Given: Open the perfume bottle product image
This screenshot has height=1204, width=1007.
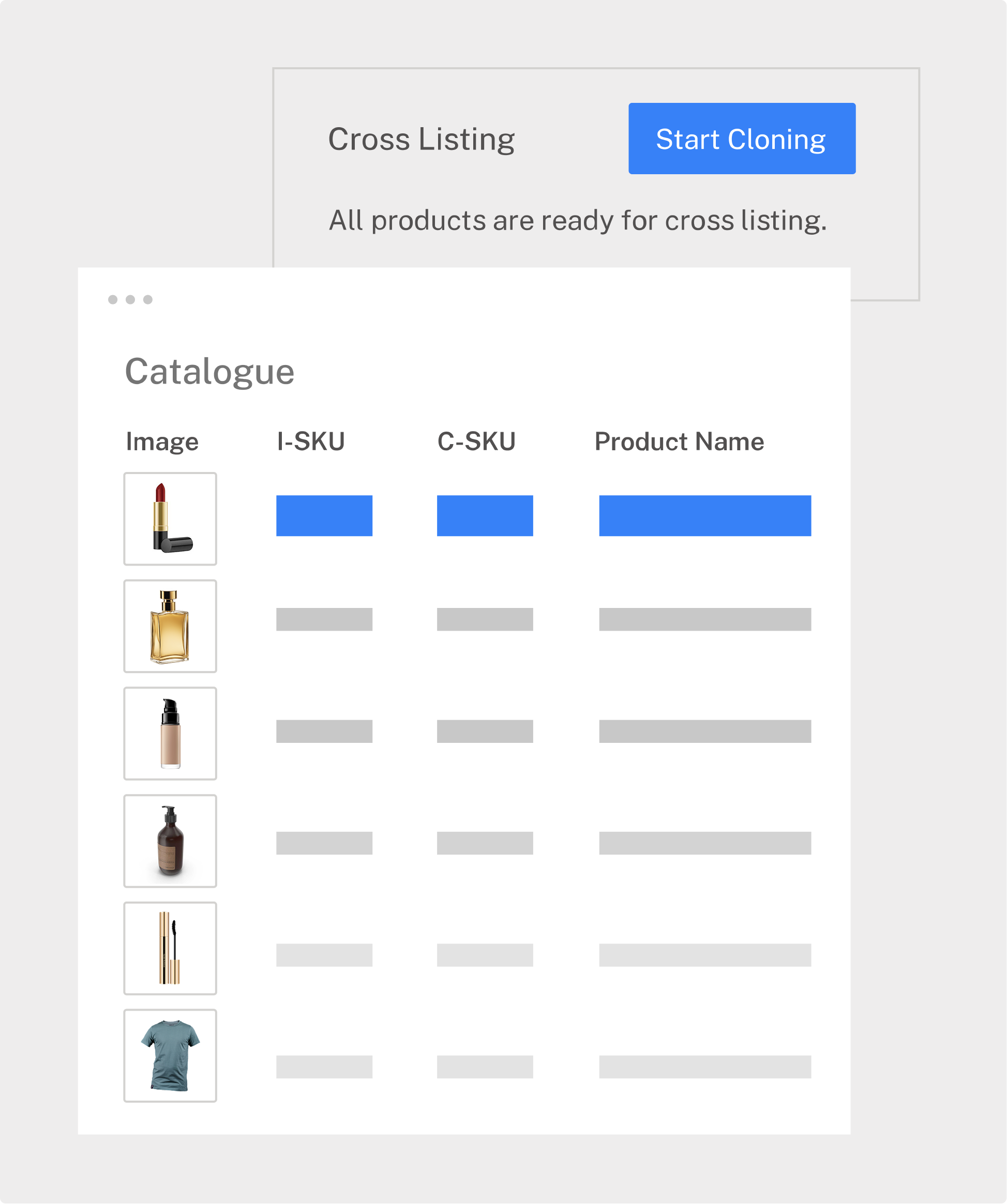Looking at the screenshot, I should [170, 626].
